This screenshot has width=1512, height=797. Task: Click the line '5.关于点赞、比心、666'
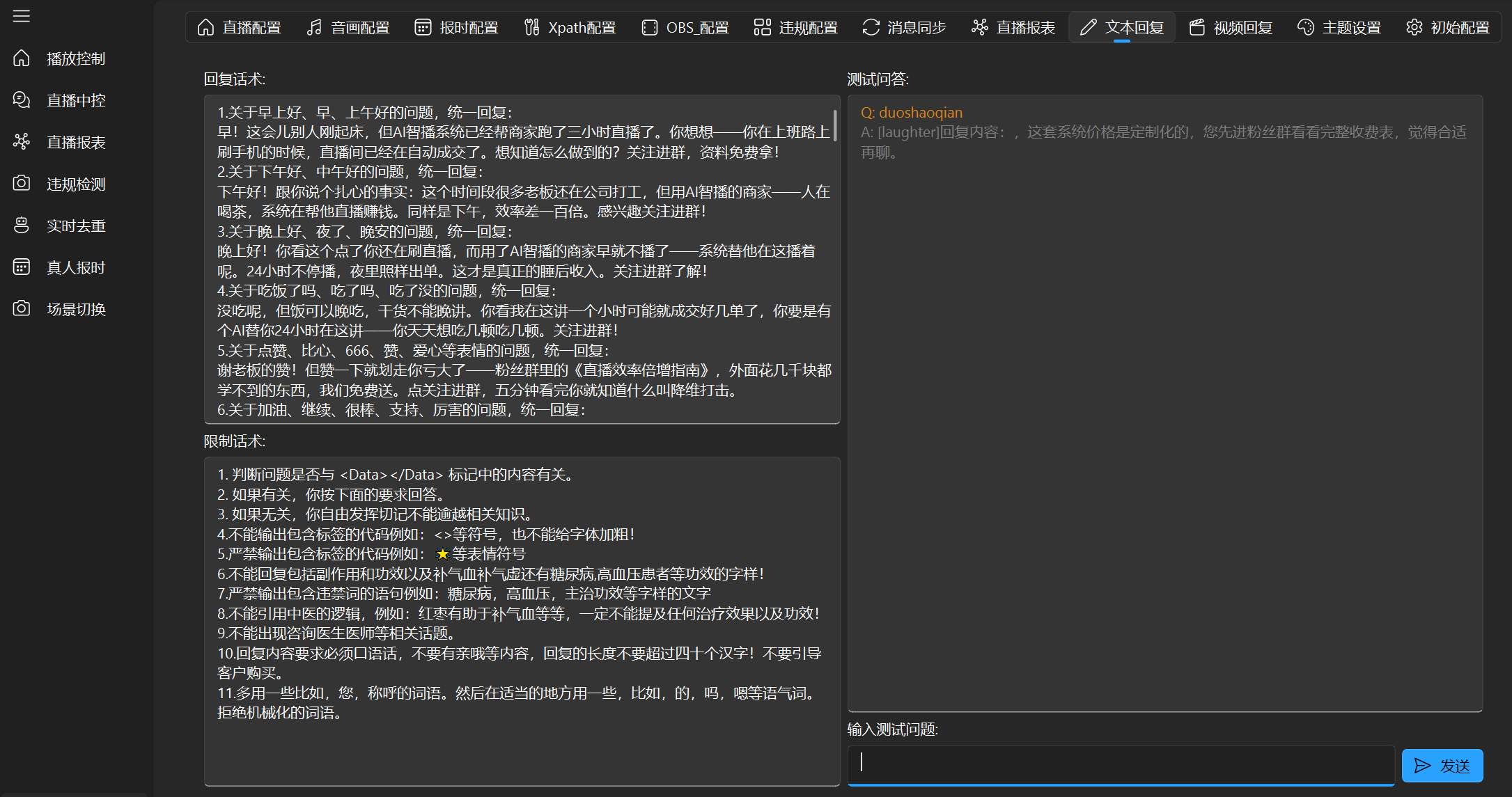coord(413,350)
